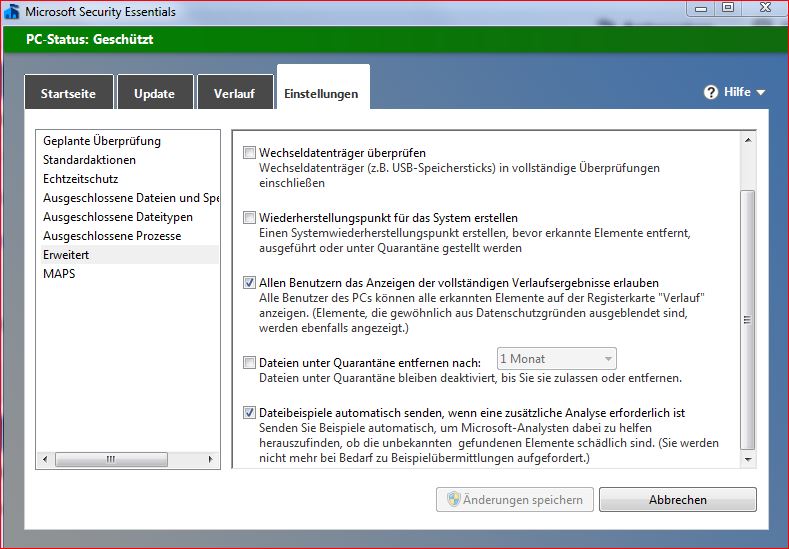
Task: Click the Abbrechen button
Action: 677,500
